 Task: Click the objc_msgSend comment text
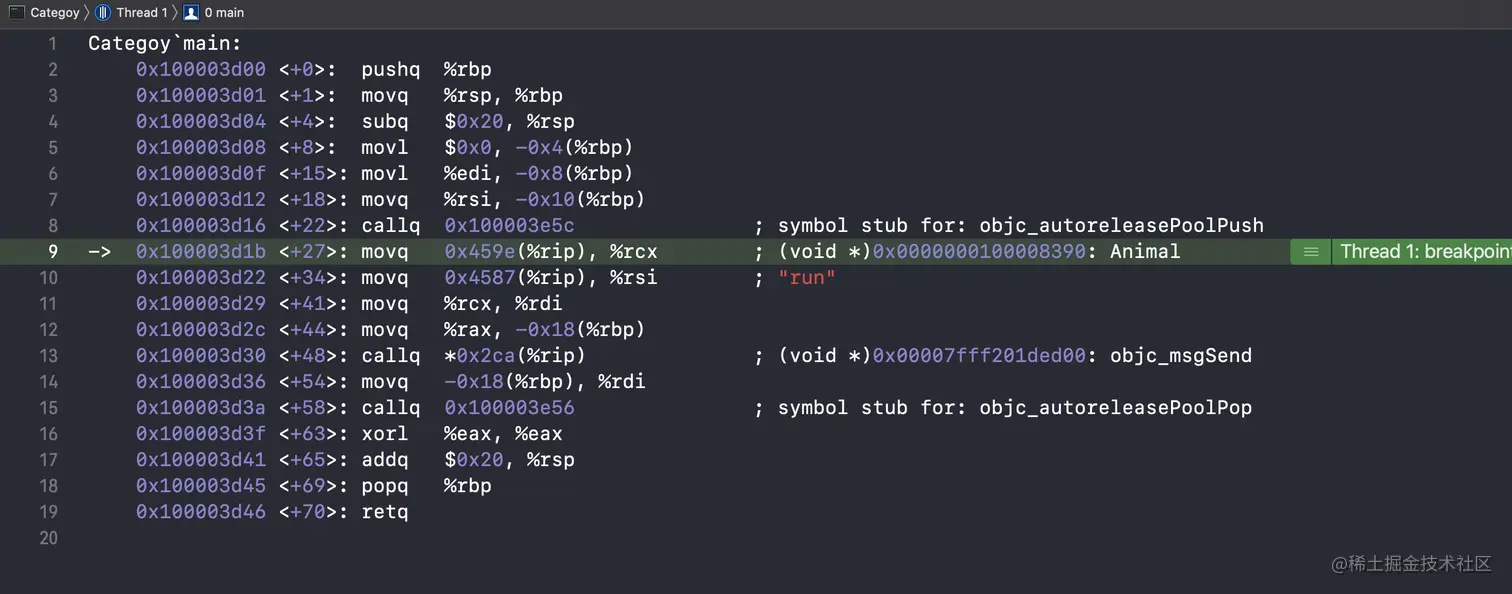(1180, 356)
